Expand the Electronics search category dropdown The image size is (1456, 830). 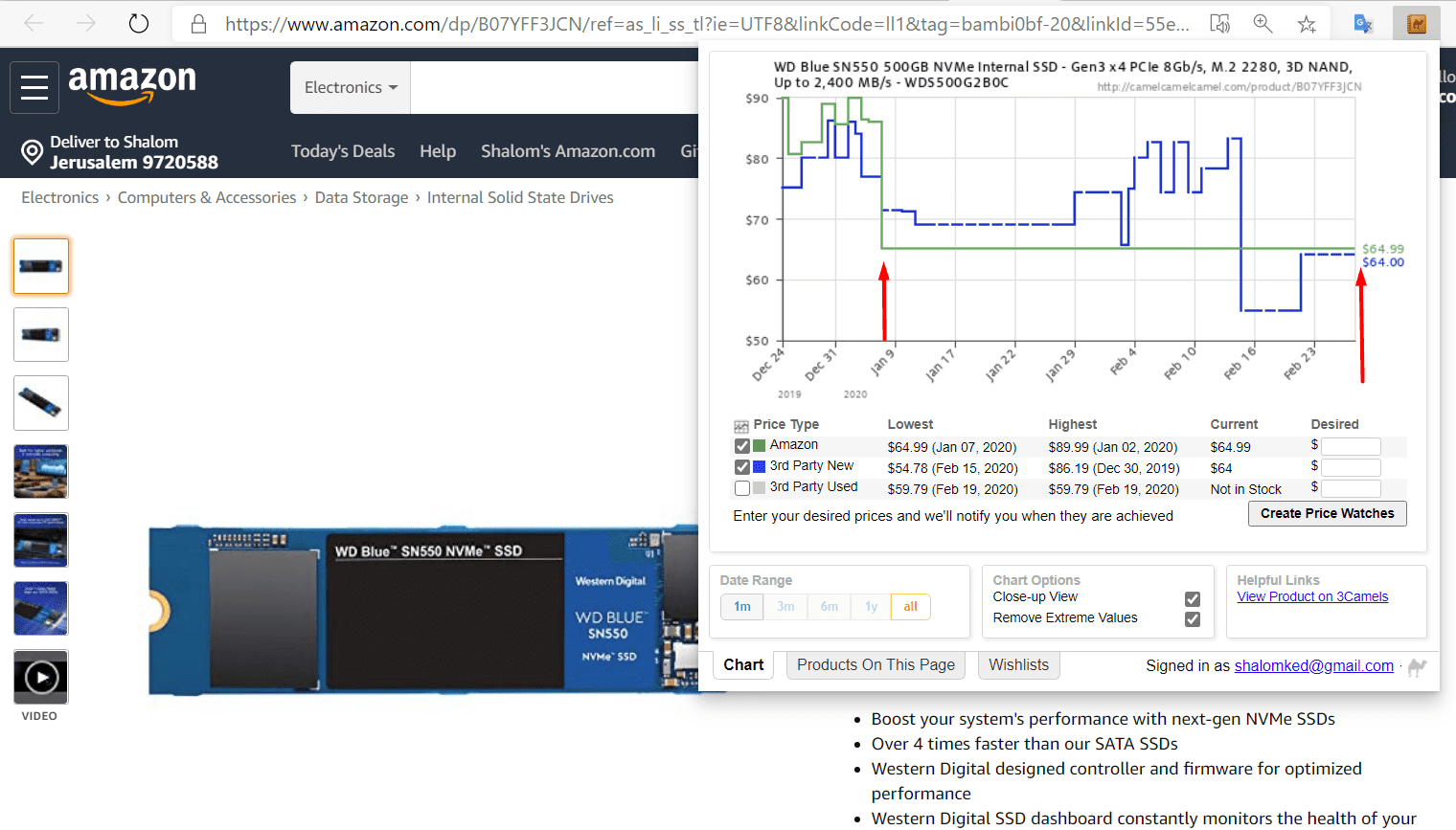pyautogui.click(x=351, y=87)
